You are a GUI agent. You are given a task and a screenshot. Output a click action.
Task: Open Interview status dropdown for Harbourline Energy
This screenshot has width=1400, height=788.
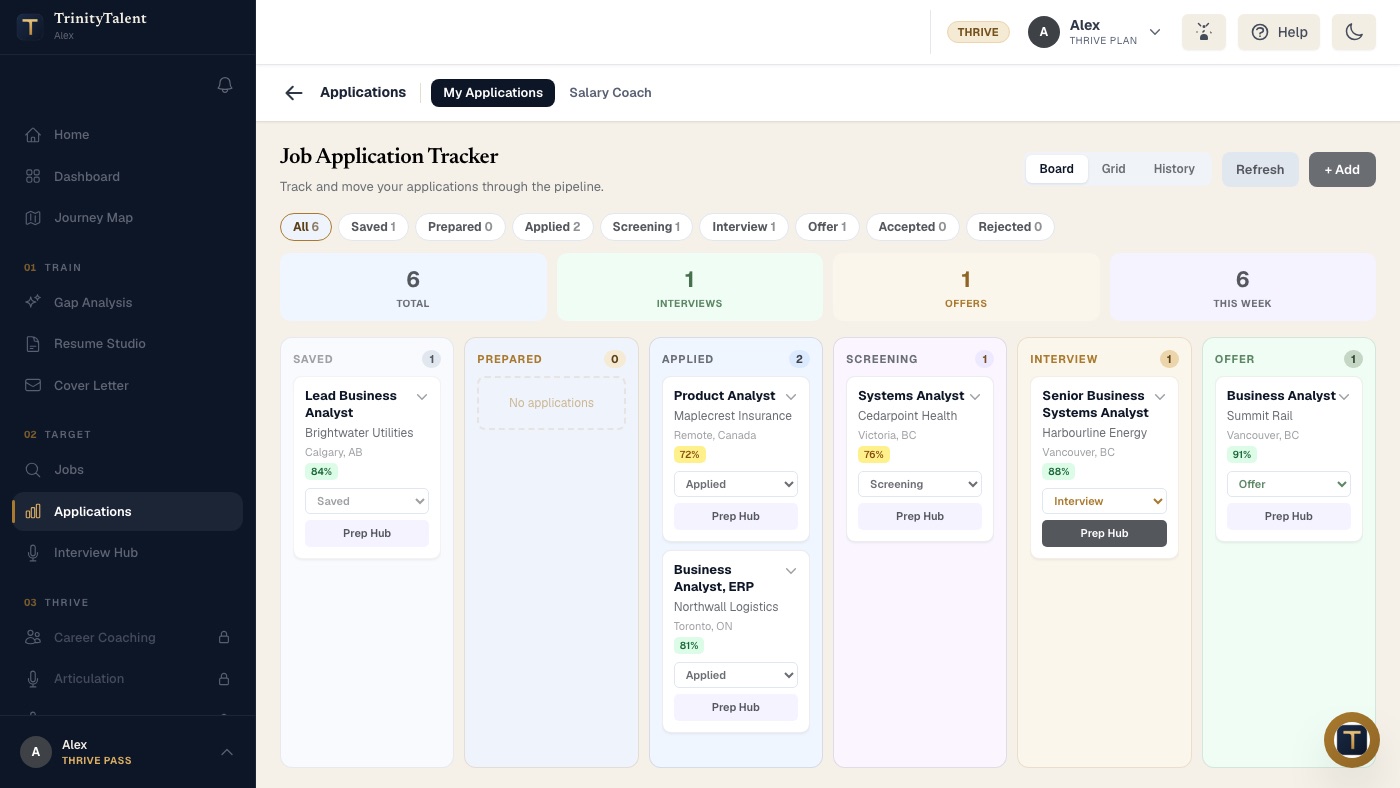1104,501
